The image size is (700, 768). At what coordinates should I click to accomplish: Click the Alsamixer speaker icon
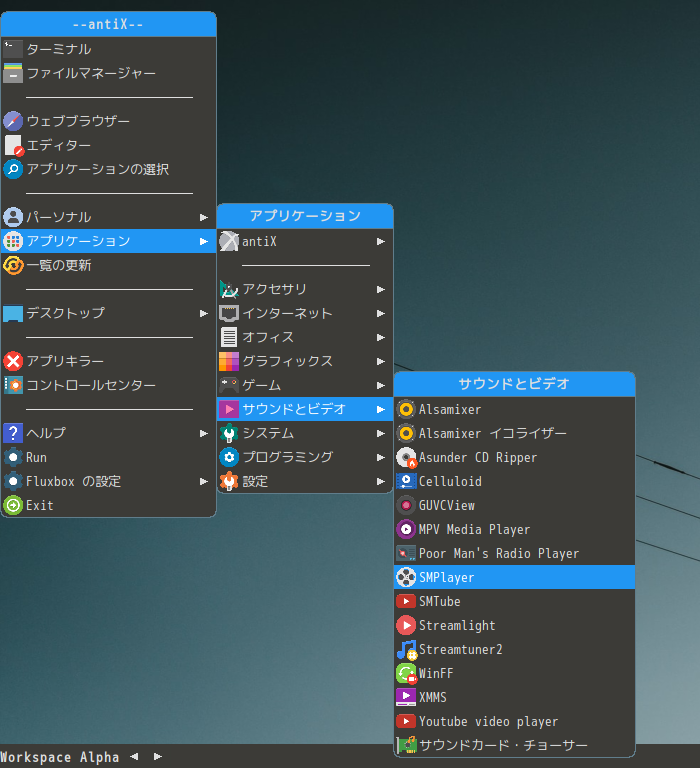tap(406, 409)
